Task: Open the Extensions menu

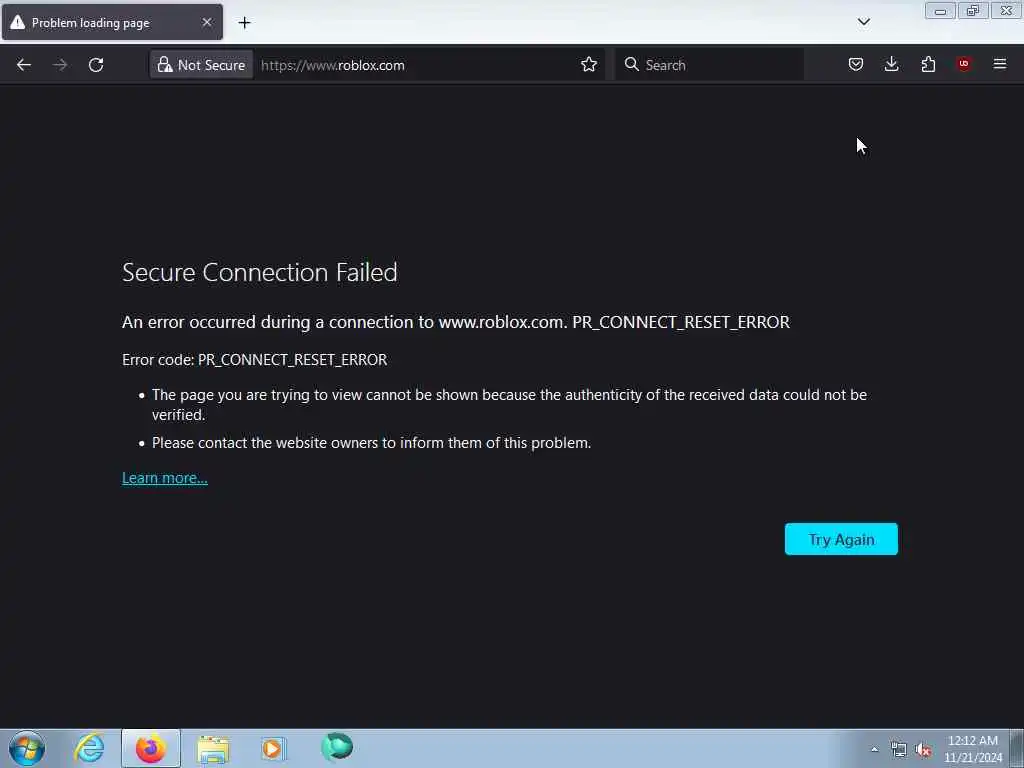Action: [x=928, y=64]
